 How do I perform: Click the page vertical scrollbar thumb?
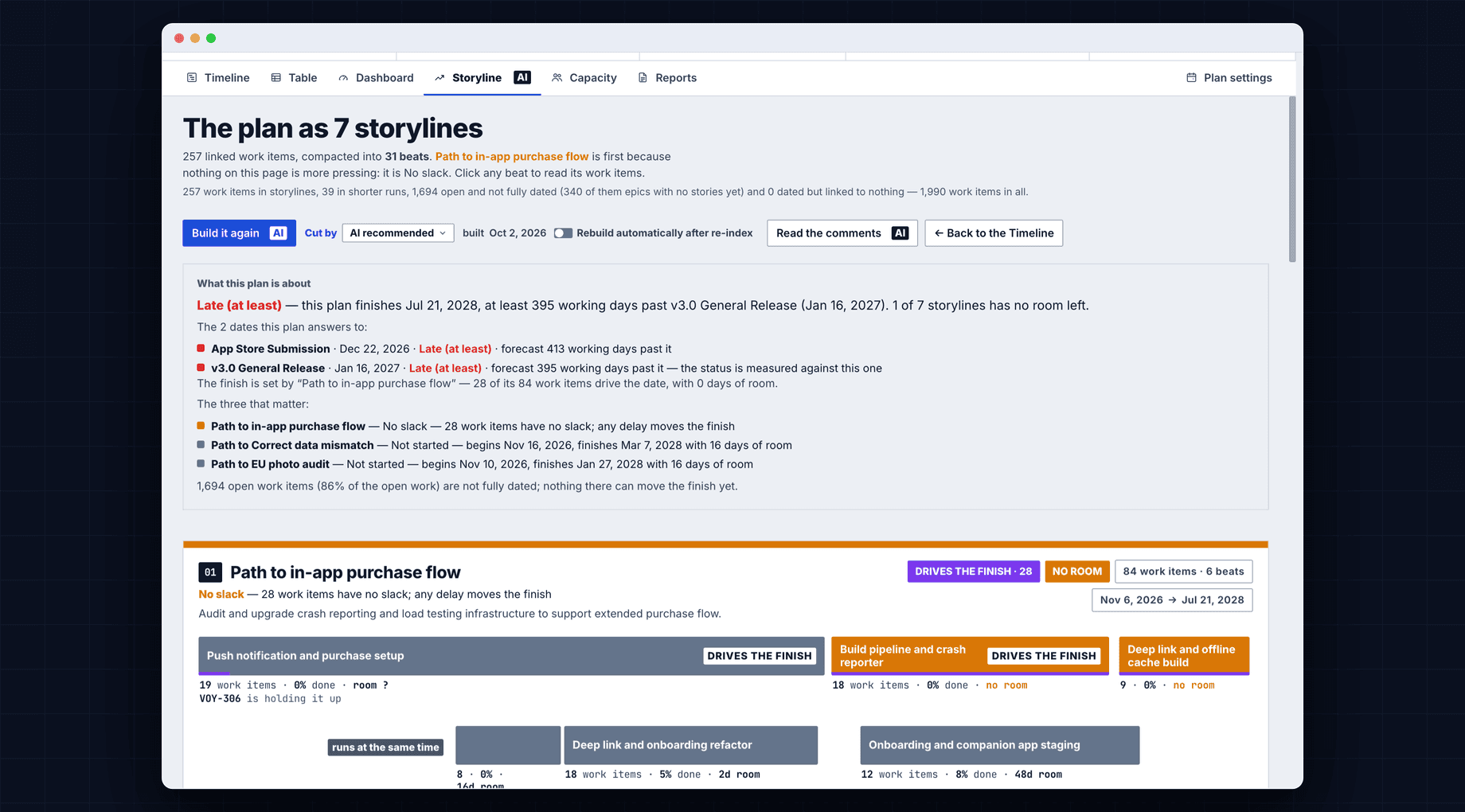coord(1292,179)
